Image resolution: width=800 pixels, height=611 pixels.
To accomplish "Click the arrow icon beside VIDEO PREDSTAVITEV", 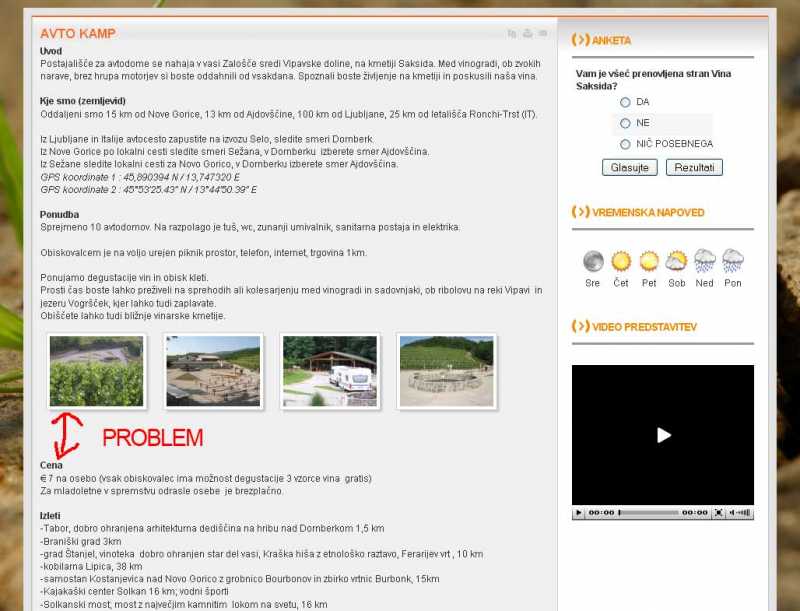I will coord(581,326).
